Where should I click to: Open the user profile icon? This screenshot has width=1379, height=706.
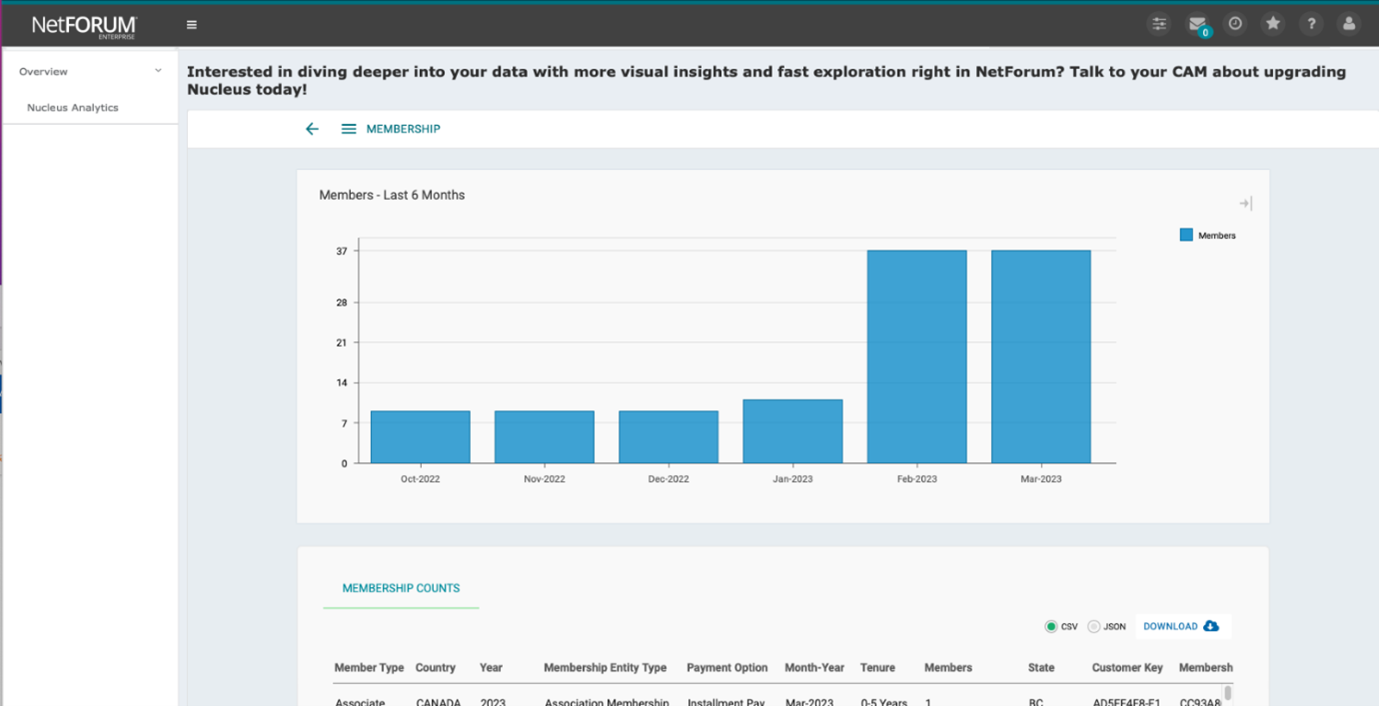coord(1349,24)
